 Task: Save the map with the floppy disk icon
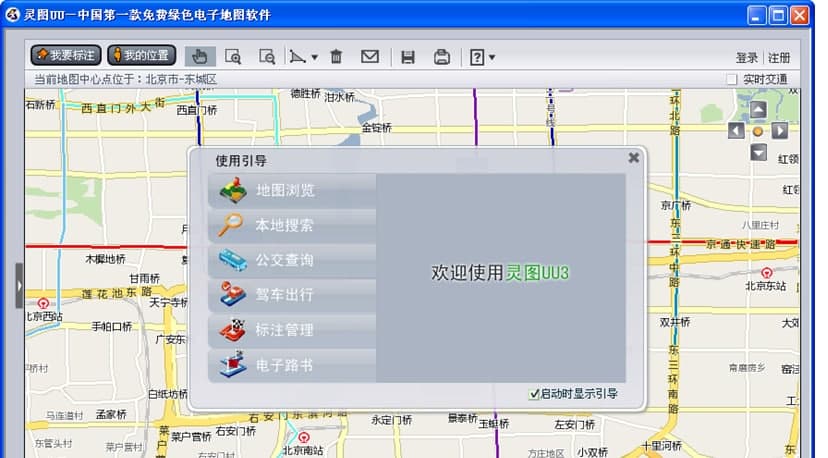408,56
